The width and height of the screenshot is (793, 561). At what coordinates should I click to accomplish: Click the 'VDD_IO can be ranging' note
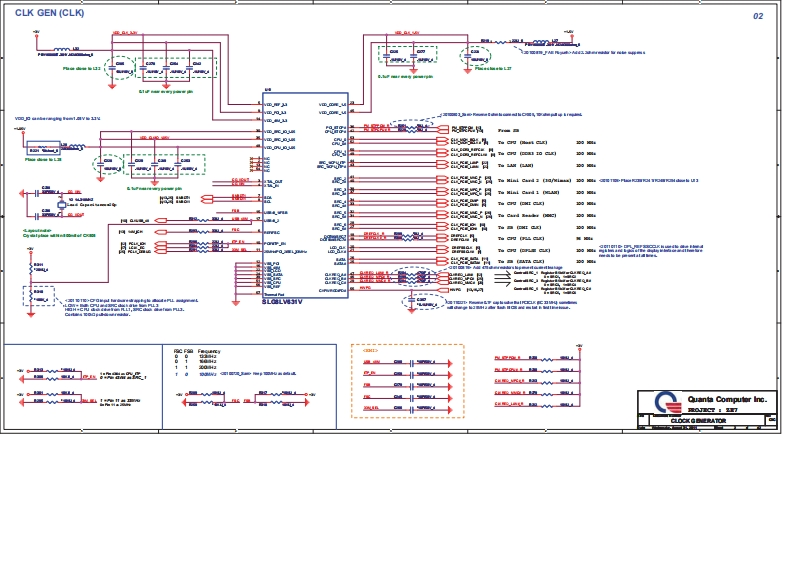click(x=57, y=118)
